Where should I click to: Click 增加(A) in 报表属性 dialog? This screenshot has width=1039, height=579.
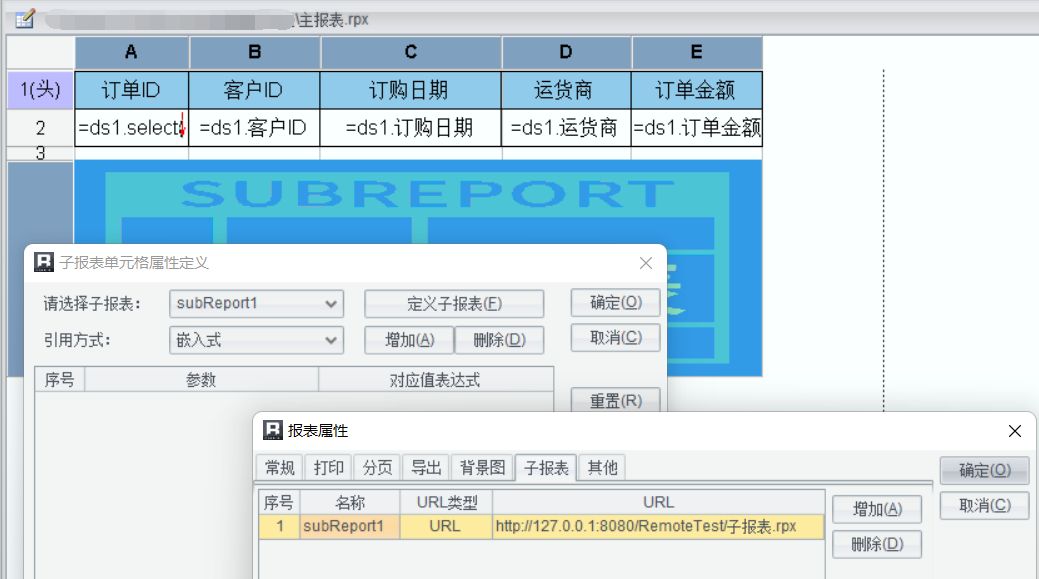877,509
